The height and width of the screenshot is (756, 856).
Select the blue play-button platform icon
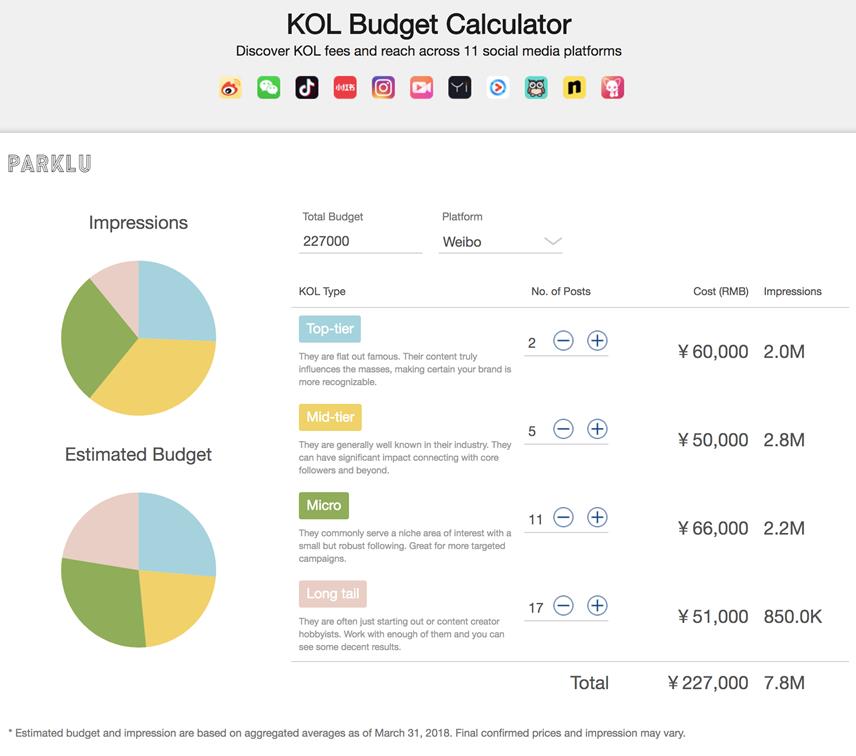pyautogui.click(x=496, y=87)
